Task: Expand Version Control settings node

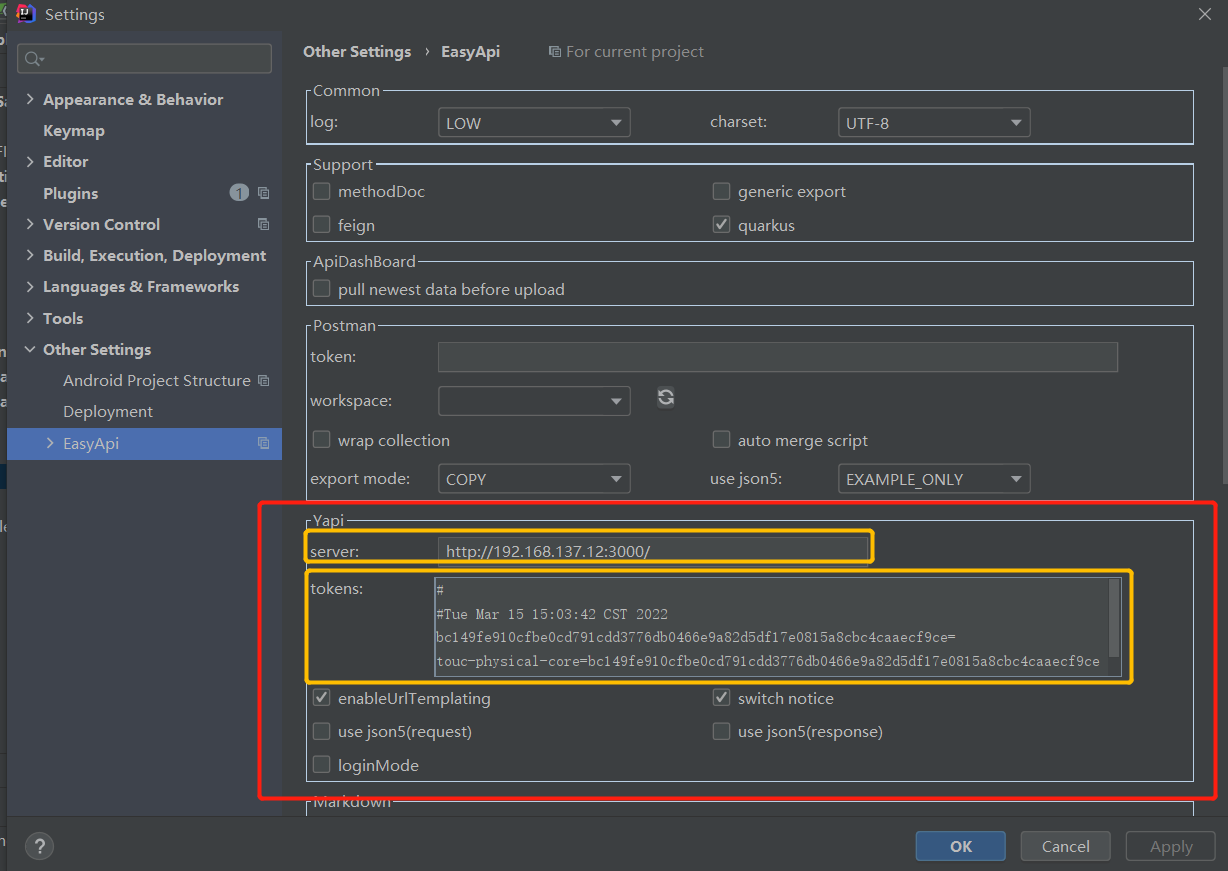Action: pos(29,224)
